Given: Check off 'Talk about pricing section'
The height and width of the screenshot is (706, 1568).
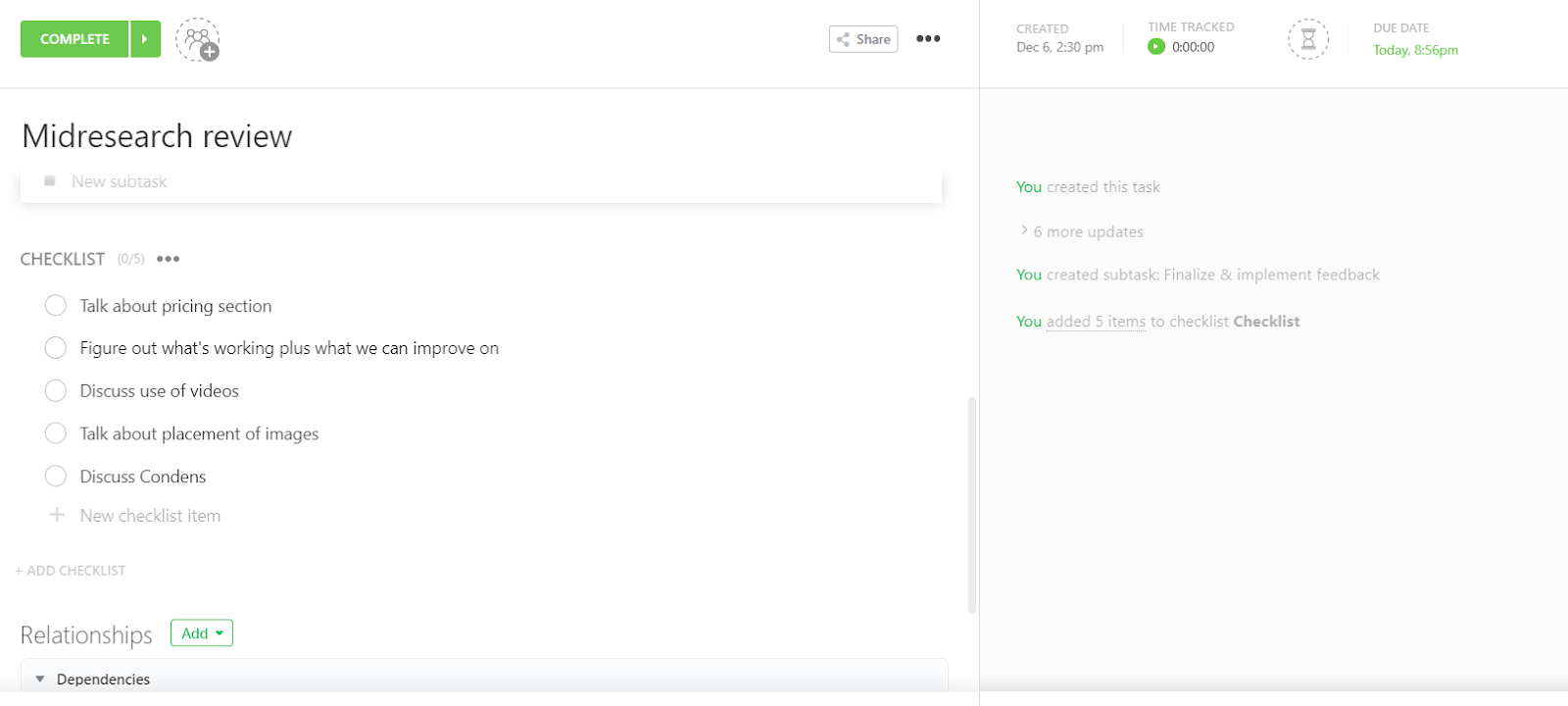Looking at the screenshot, I should click(x=56, y=306).
